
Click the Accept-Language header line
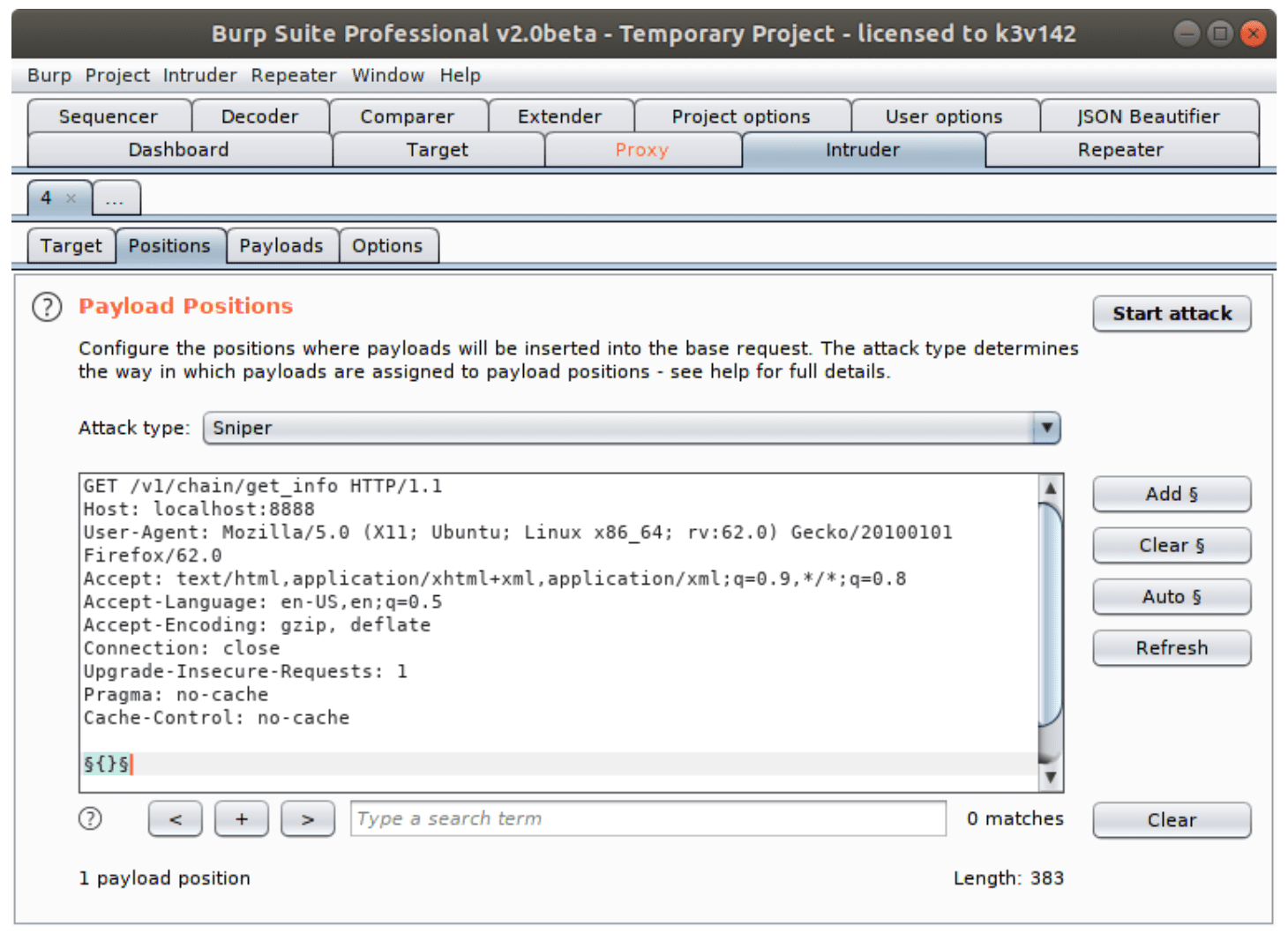[263, 602]
